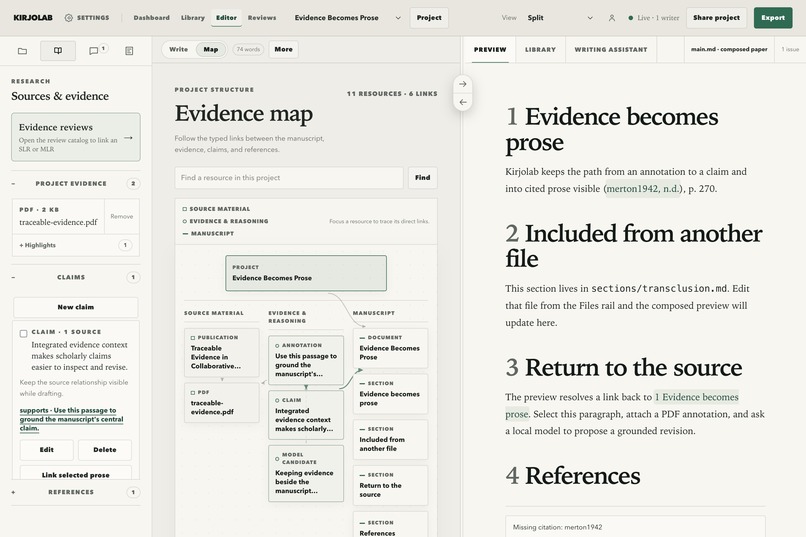Click the '11 resources · 6 links' text
This screenshot has height=537, width=806.
[x=392, y=94]
